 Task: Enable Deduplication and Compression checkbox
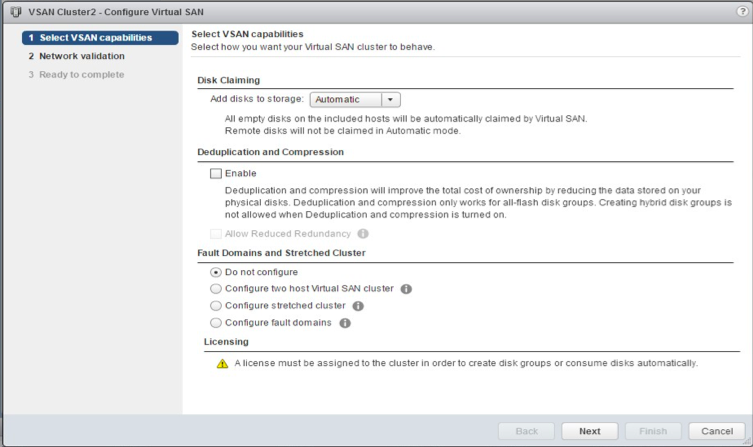click(216, 173)
